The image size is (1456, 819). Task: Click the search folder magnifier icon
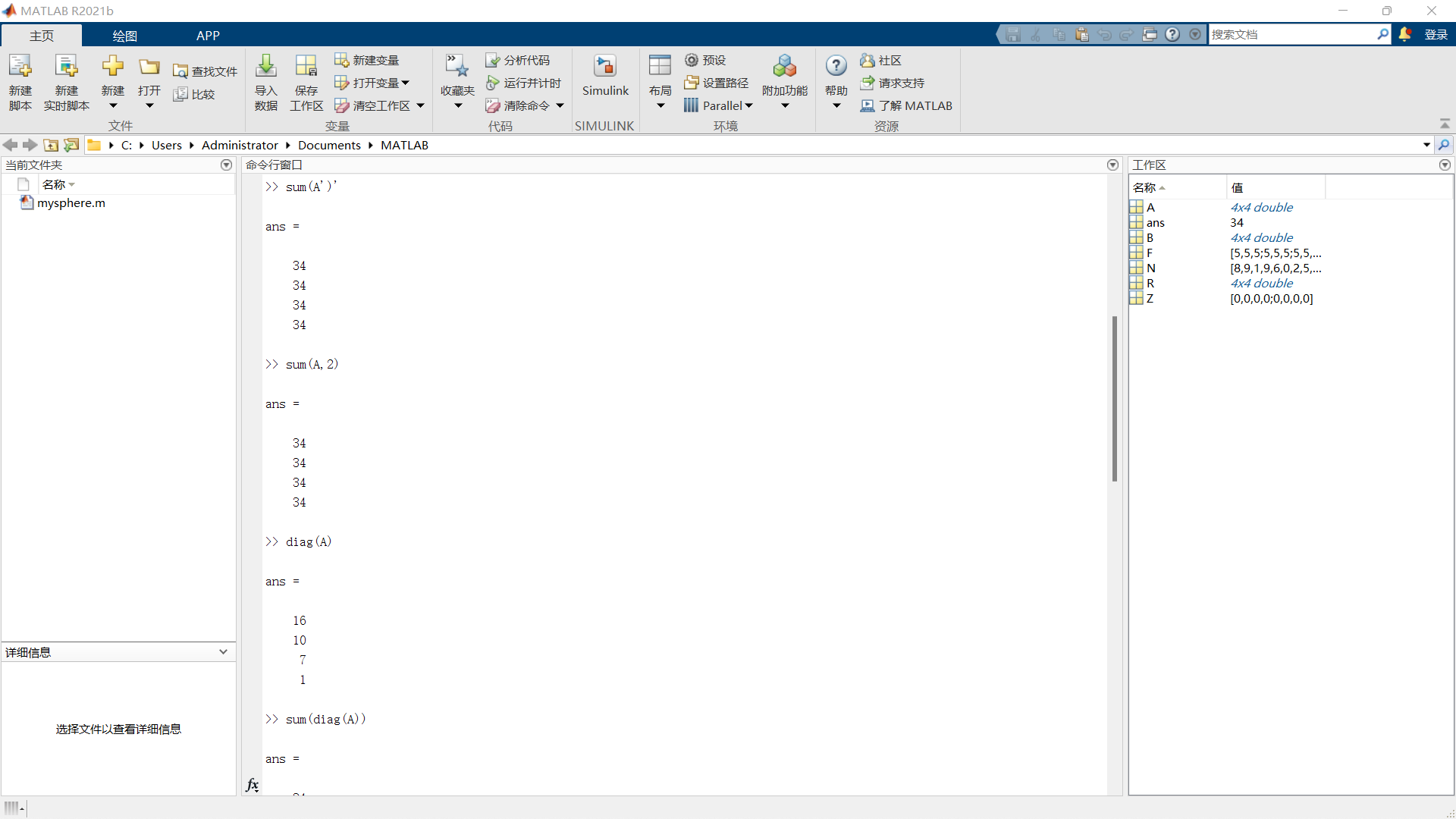pos(1444,145)
